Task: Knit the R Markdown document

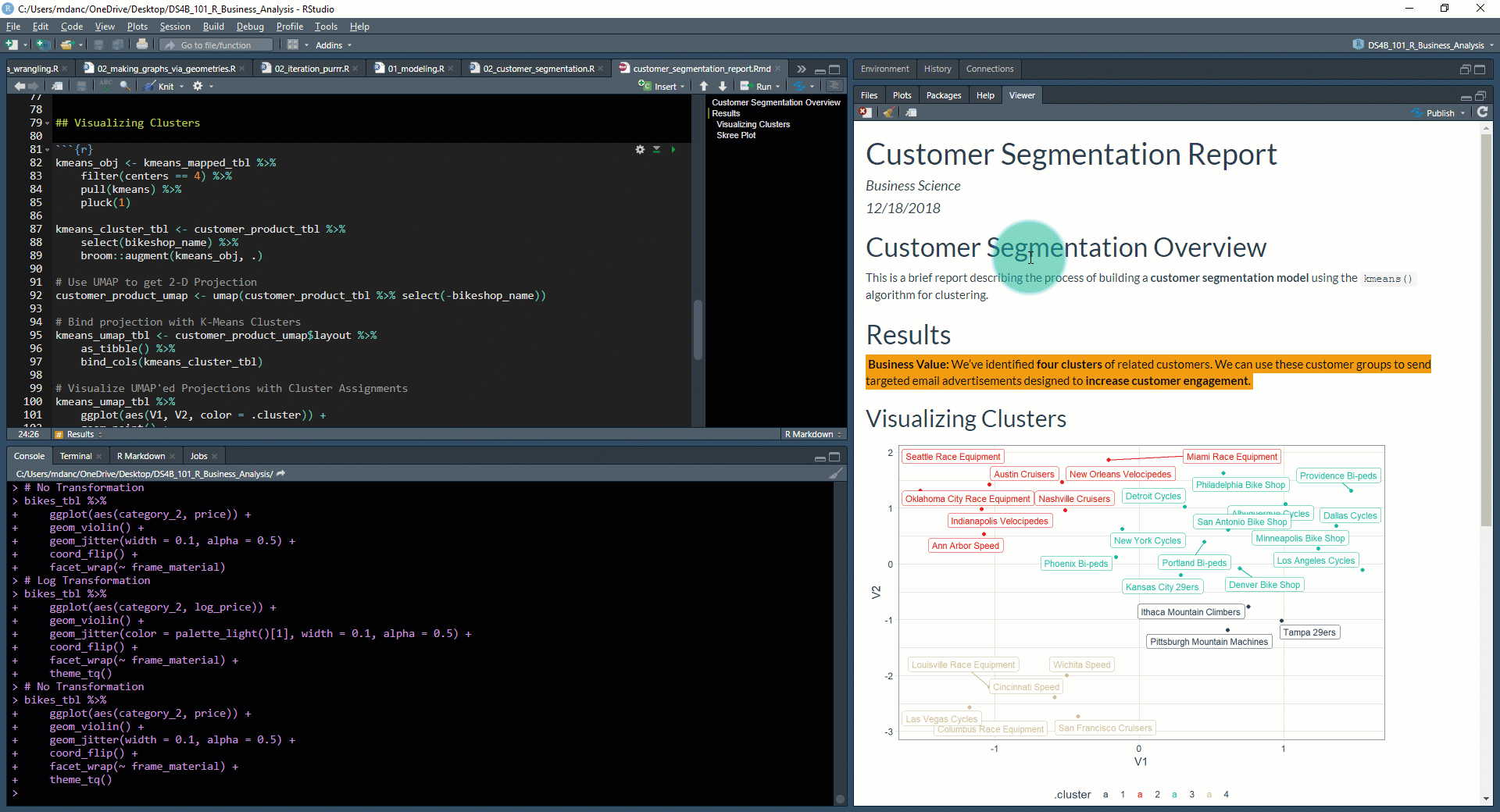Action: tap(159, 86)
